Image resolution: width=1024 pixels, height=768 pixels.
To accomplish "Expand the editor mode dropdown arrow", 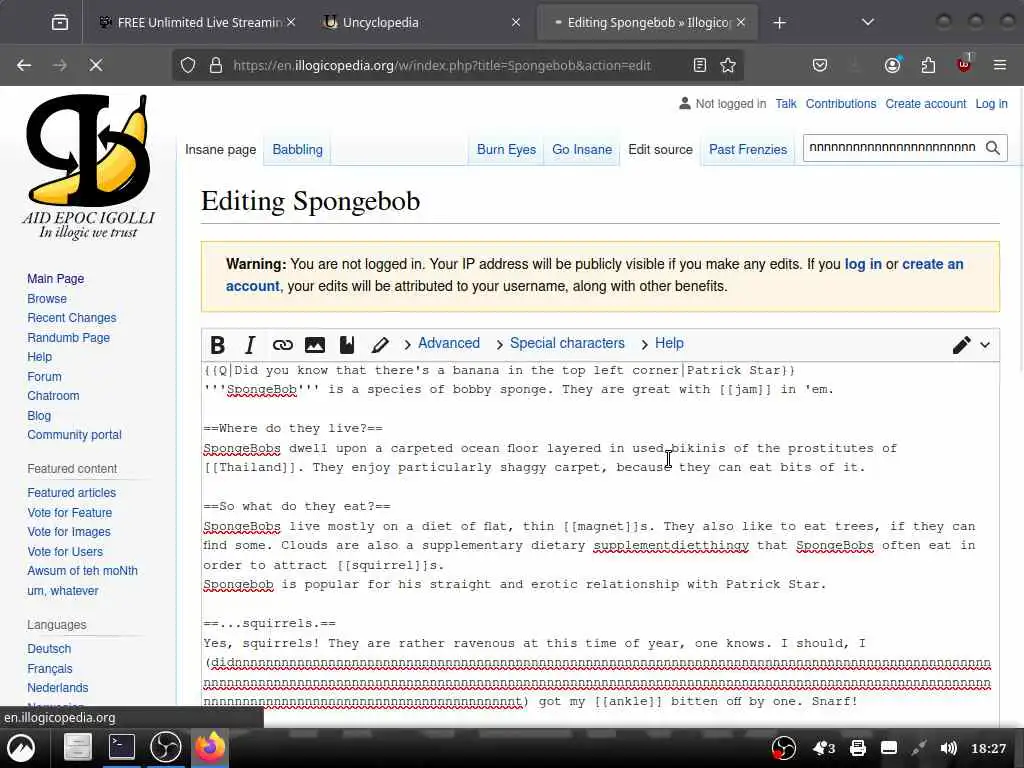I will click(985, 344).
